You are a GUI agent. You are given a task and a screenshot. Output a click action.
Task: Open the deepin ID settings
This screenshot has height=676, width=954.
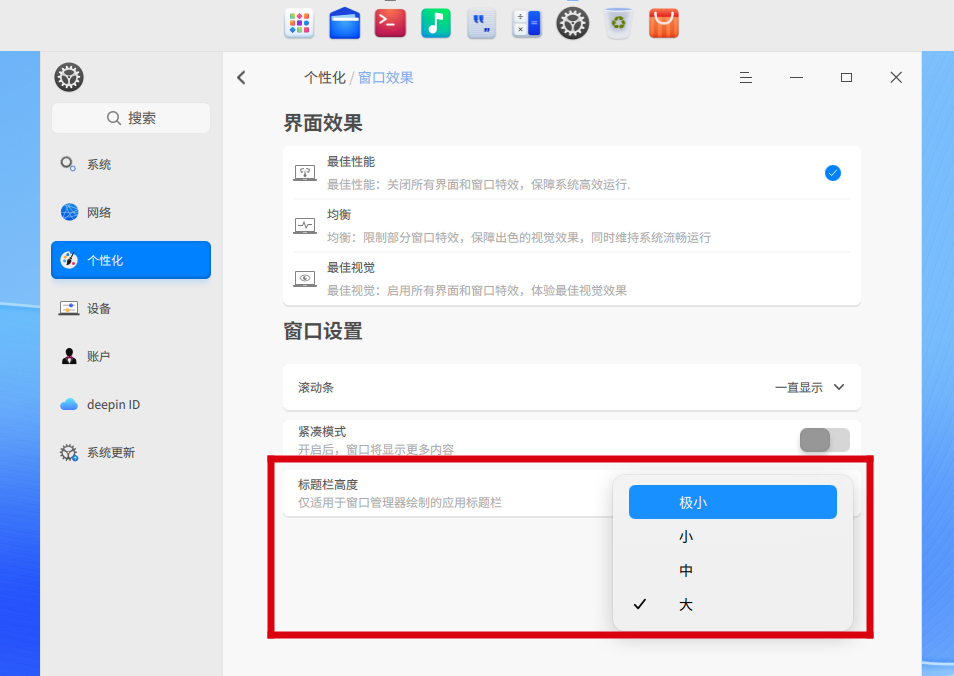[131, 405]
